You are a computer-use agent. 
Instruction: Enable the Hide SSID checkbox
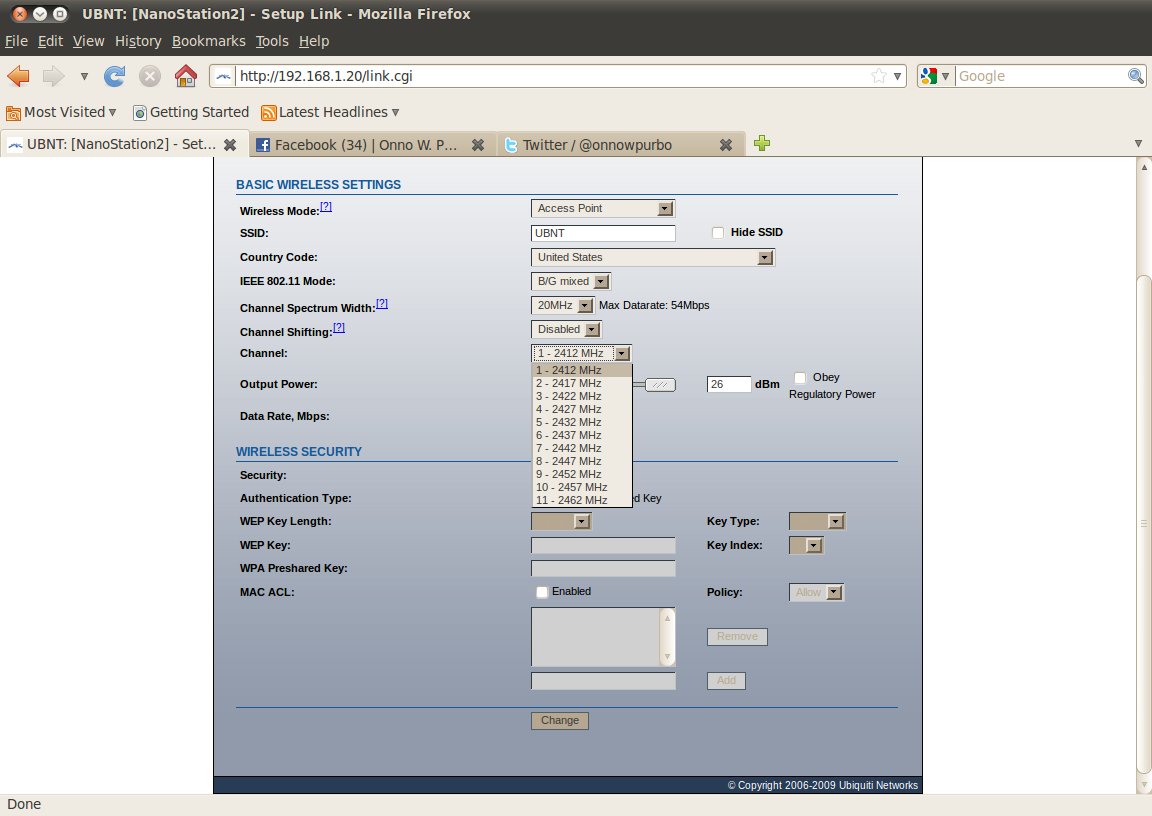point(718,233)
